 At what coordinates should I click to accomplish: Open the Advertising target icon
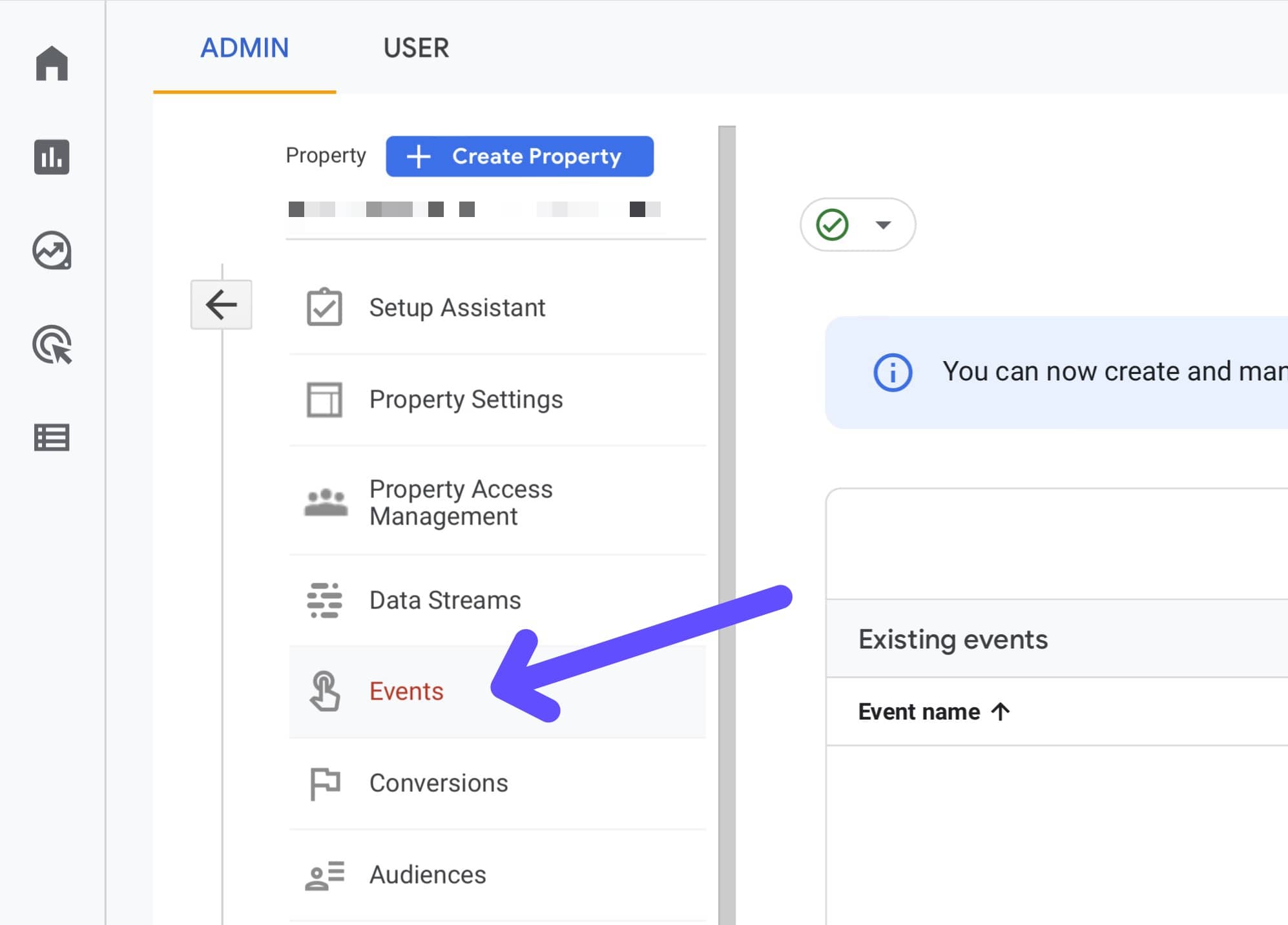pyautogui.click(x=52, y=344)
